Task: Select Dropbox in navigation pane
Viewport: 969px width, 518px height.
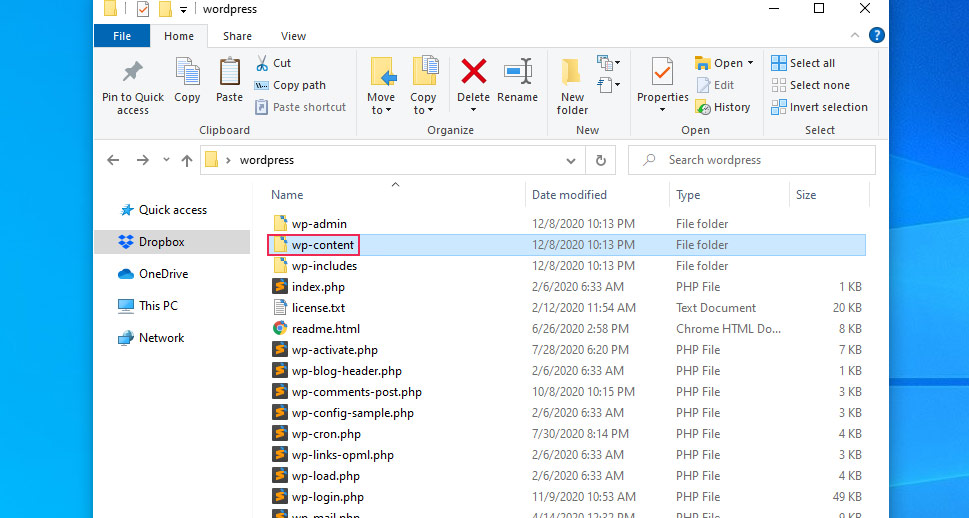Action: point(172,242)
